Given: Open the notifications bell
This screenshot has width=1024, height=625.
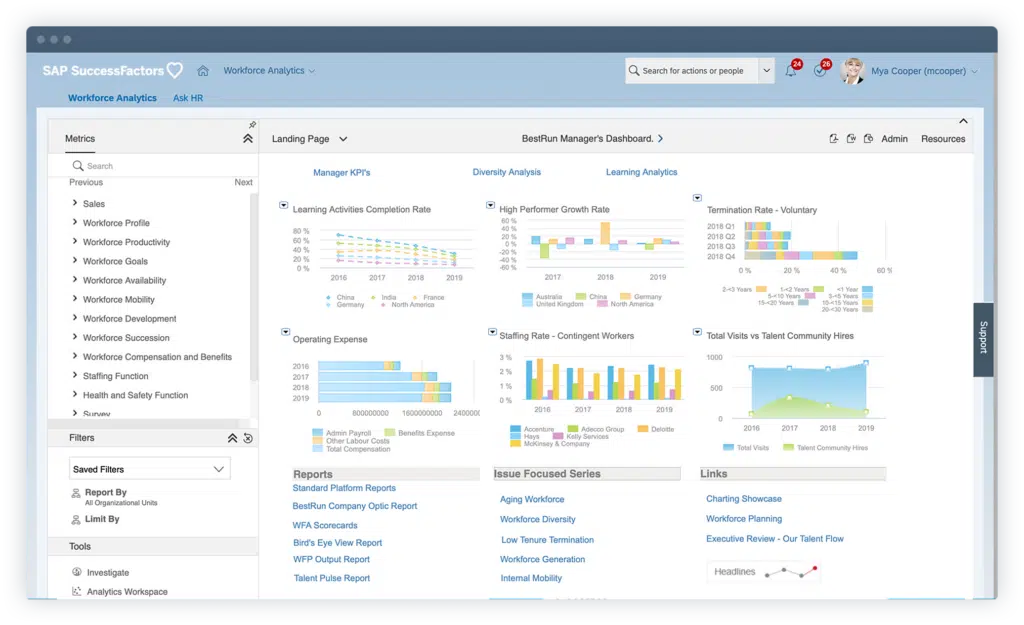Looking at the screenshot, I should 790,71.
